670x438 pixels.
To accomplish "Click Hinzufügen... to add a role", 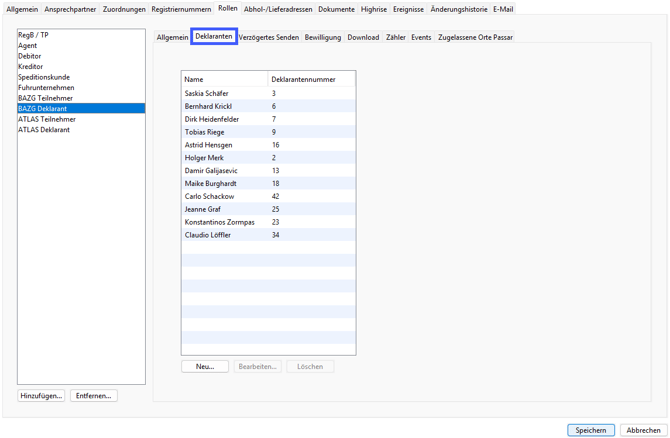I will pyautogui.click(x=41, y=396).
